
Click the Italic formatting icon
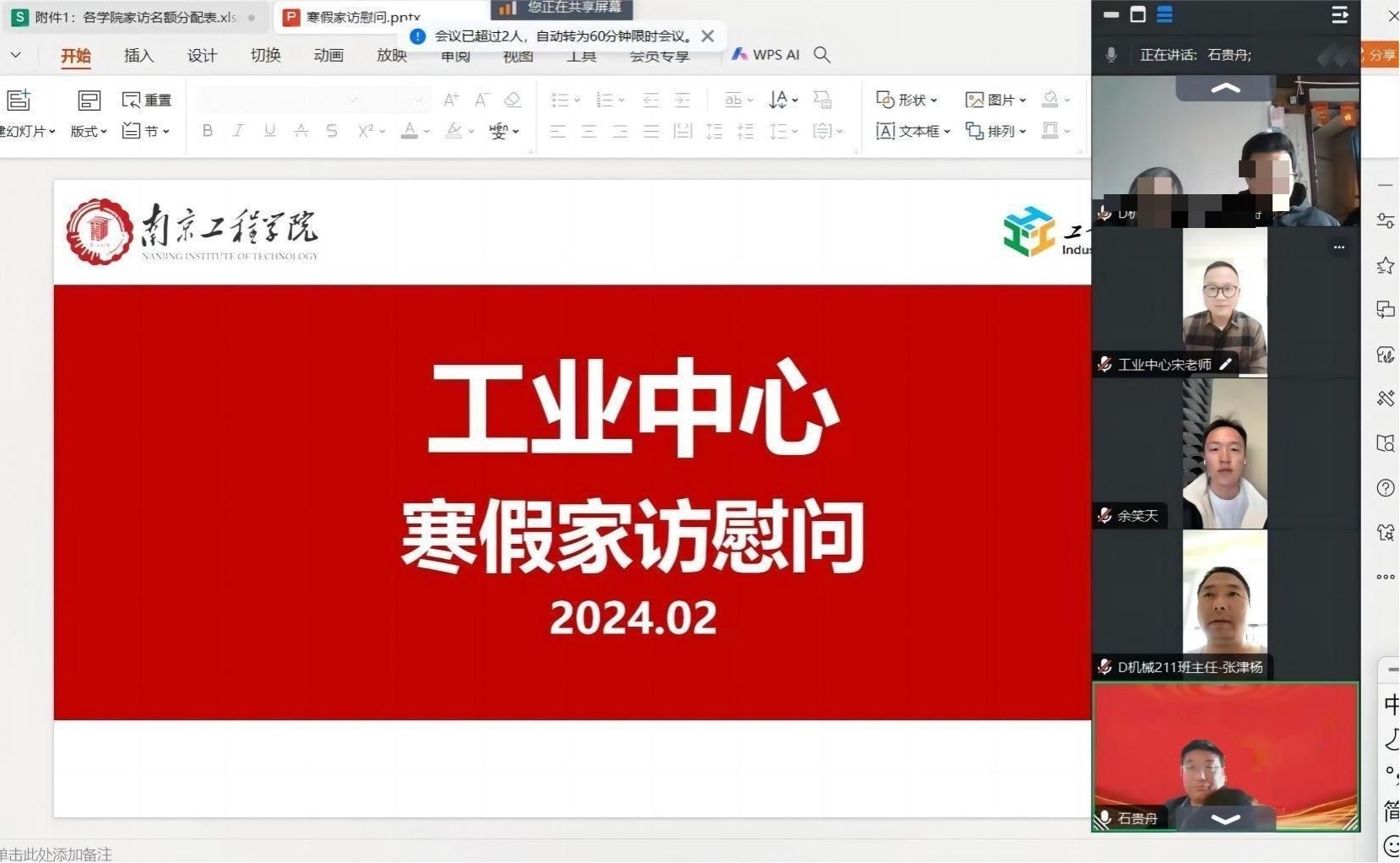(x=238, y=131)
